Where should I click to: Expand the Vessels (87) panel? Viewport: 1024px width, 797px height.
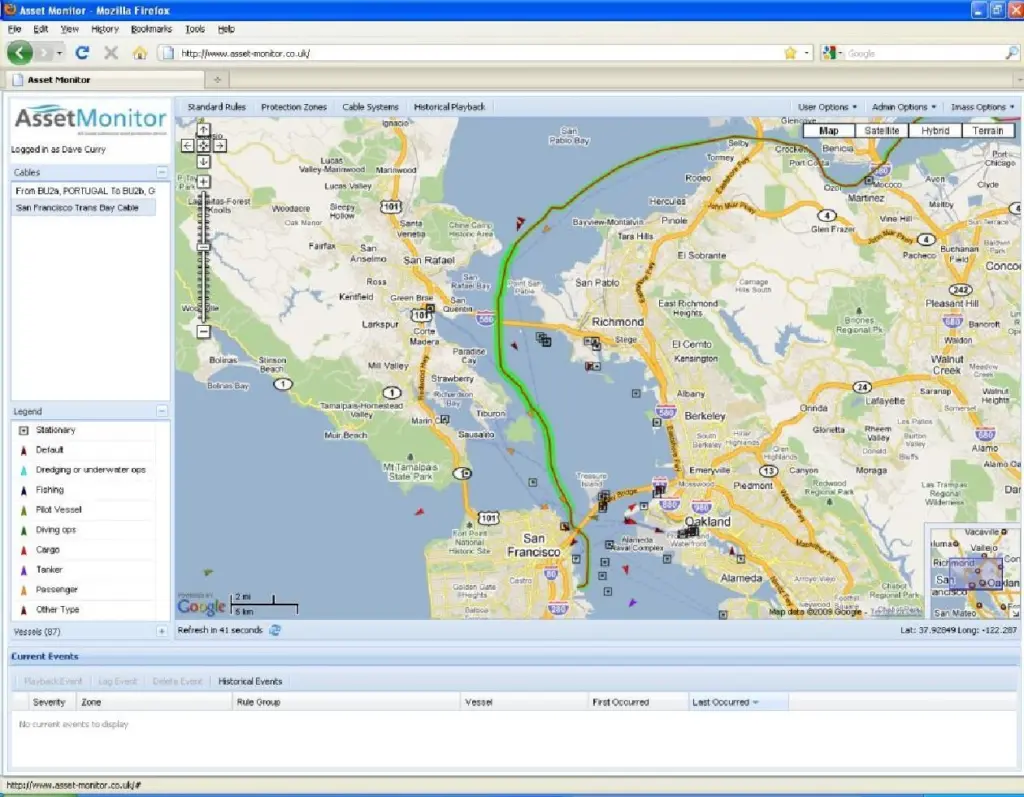coord(161,631)
